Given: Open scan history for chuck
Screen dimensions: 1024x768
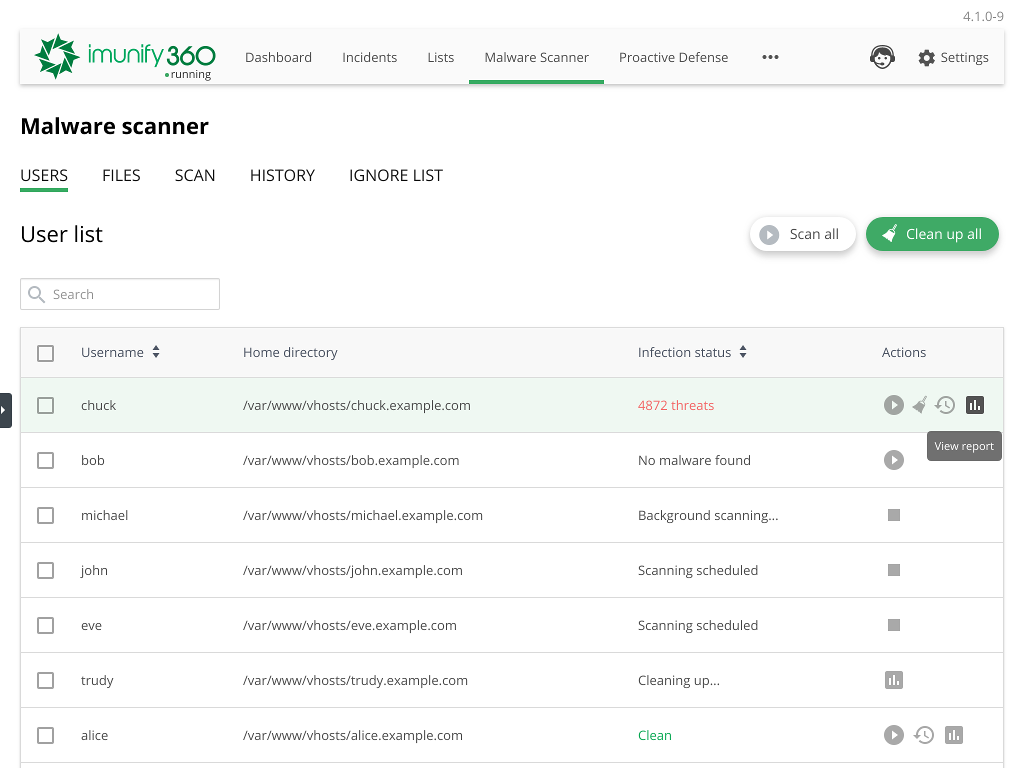Looking at the screenshot, I should 945,405.
